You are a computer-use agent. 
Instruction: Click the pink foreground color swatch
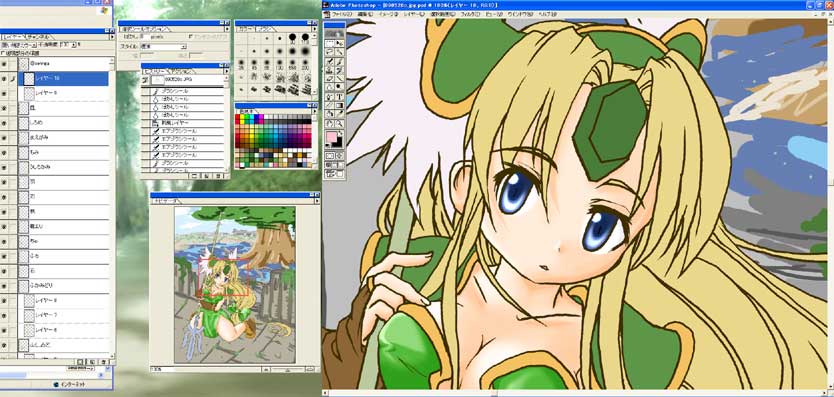[x=331, y=136]
